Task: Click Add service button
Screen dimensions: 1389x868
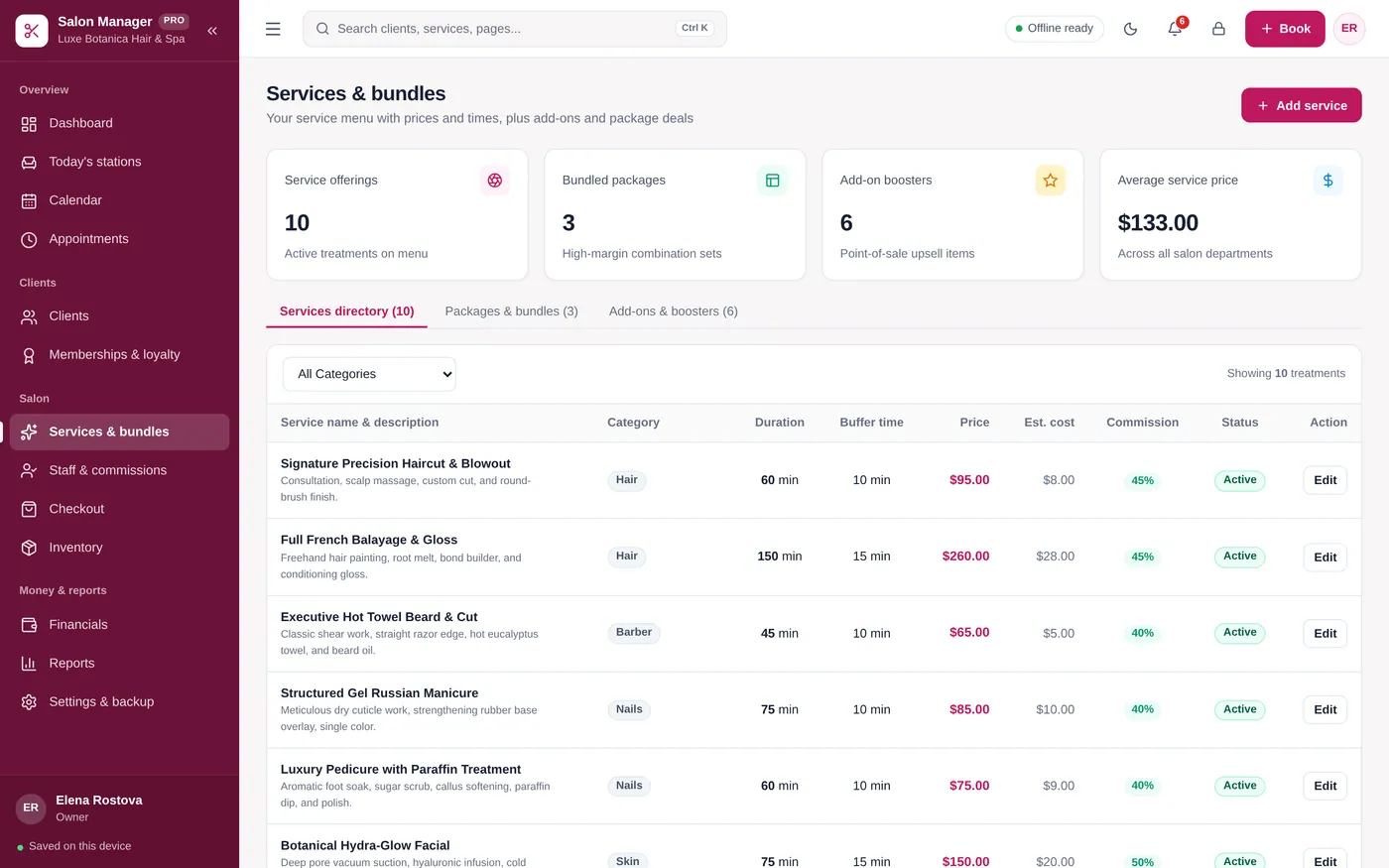Action: [x=1301, y=105]
